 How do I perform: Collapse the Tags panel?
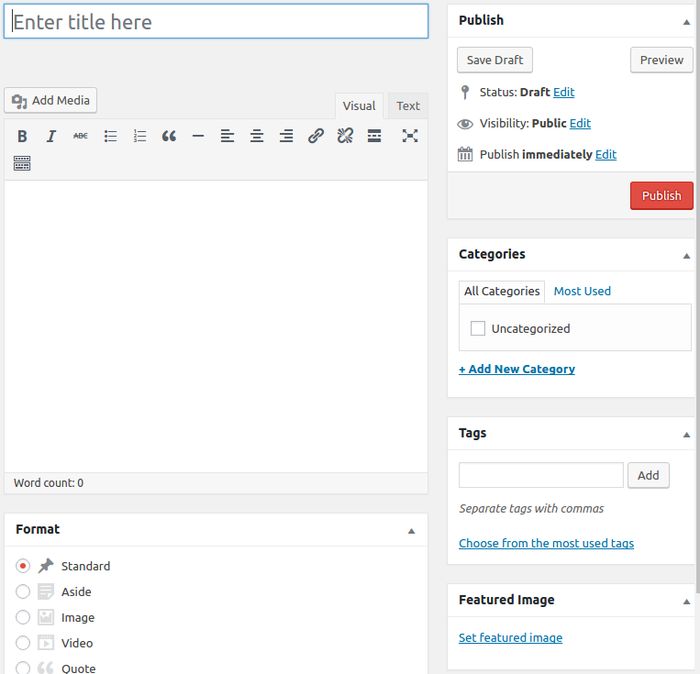(x=687, y=435)
